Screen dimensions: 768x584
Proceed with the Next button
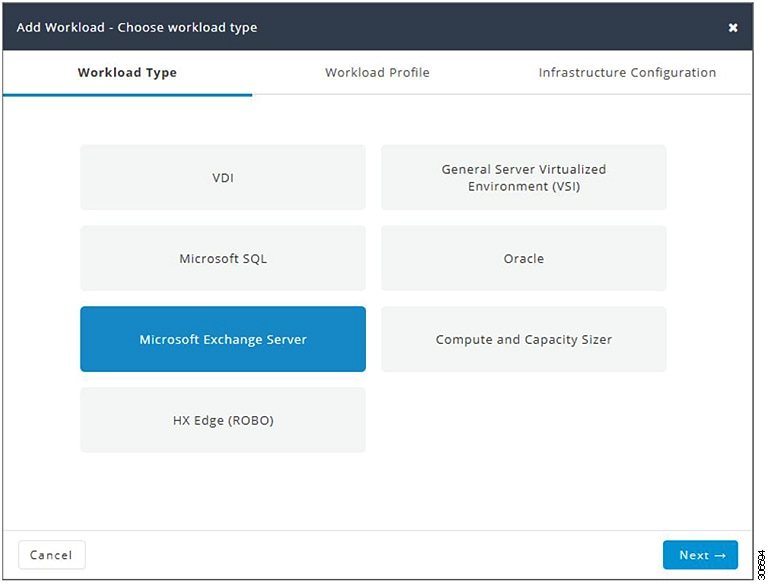coord(700,555)
